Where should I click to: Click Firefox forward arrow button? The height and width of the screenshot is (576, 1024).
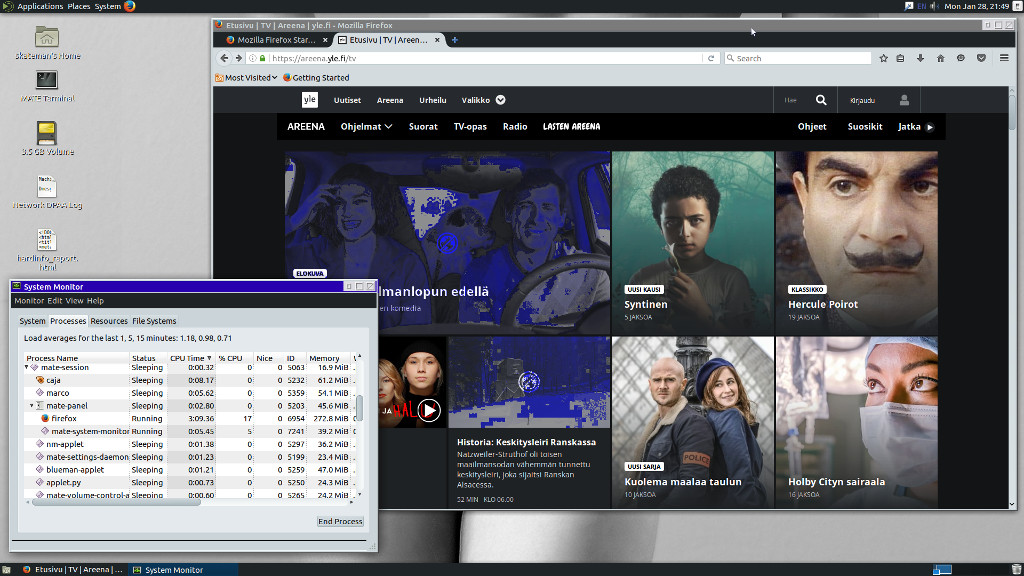coord(238,58)
